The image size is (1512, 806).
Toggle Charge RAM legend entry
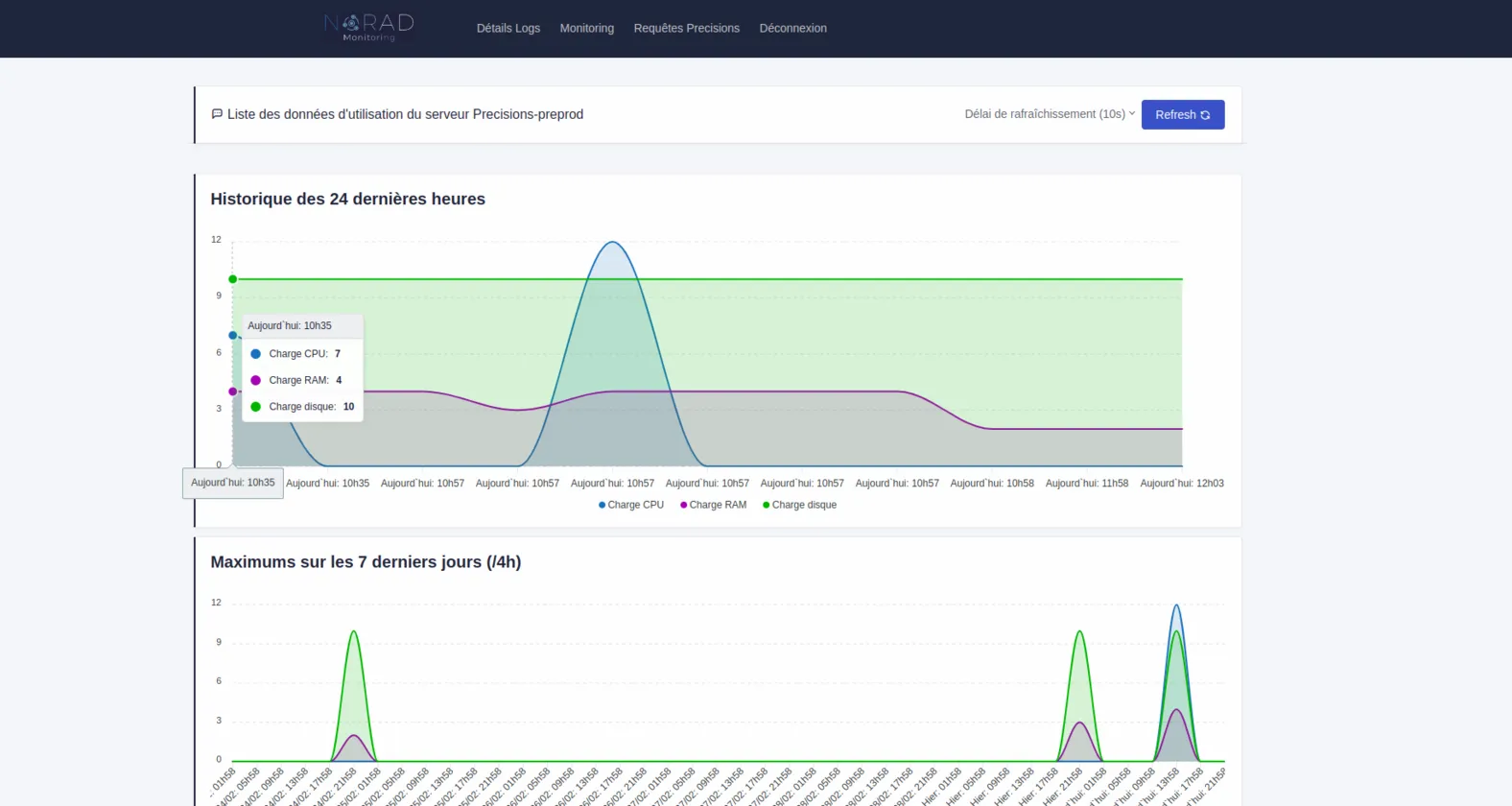coord(713,505)
